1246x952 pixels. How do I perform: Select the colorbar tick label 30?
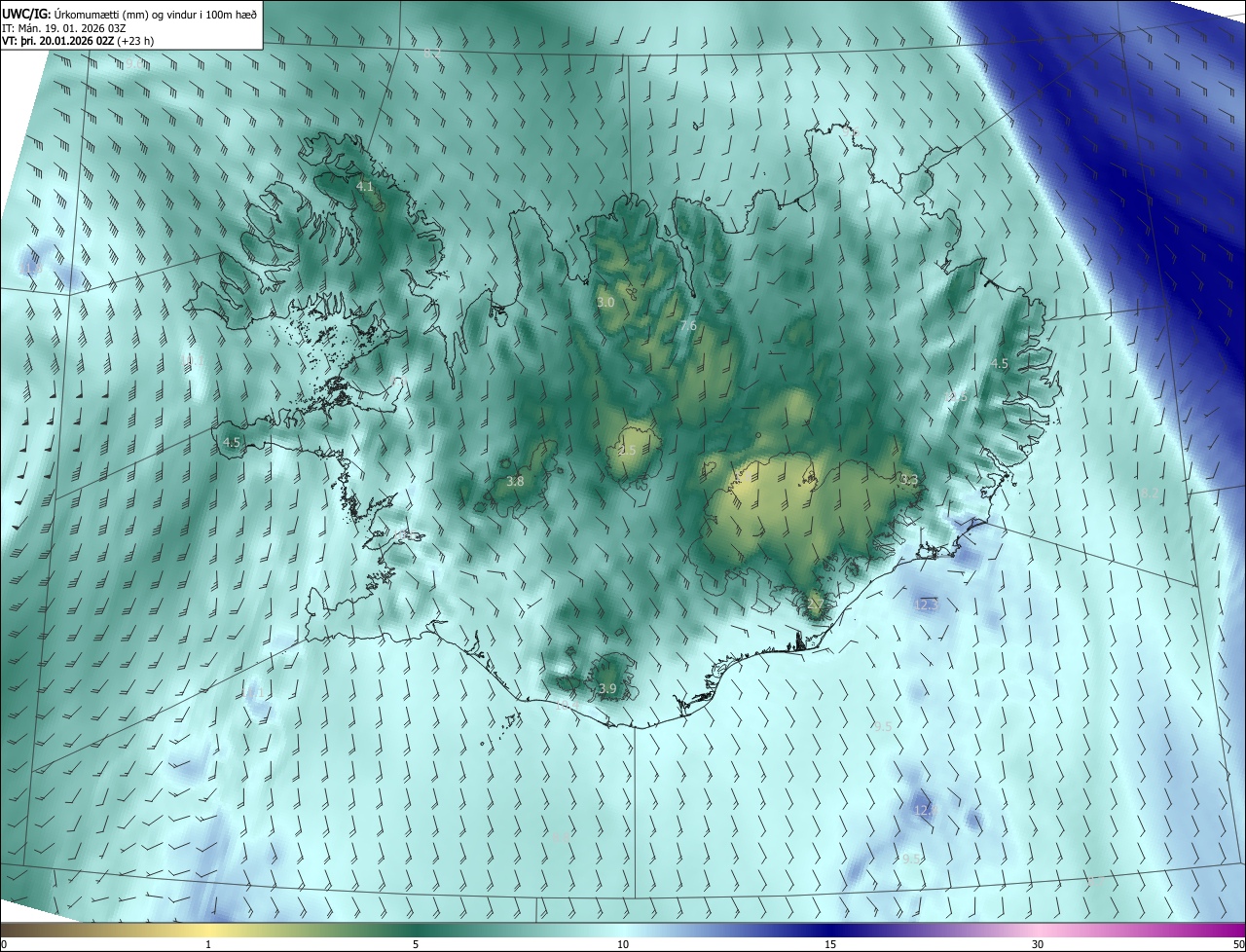(x=1038, y=944)
